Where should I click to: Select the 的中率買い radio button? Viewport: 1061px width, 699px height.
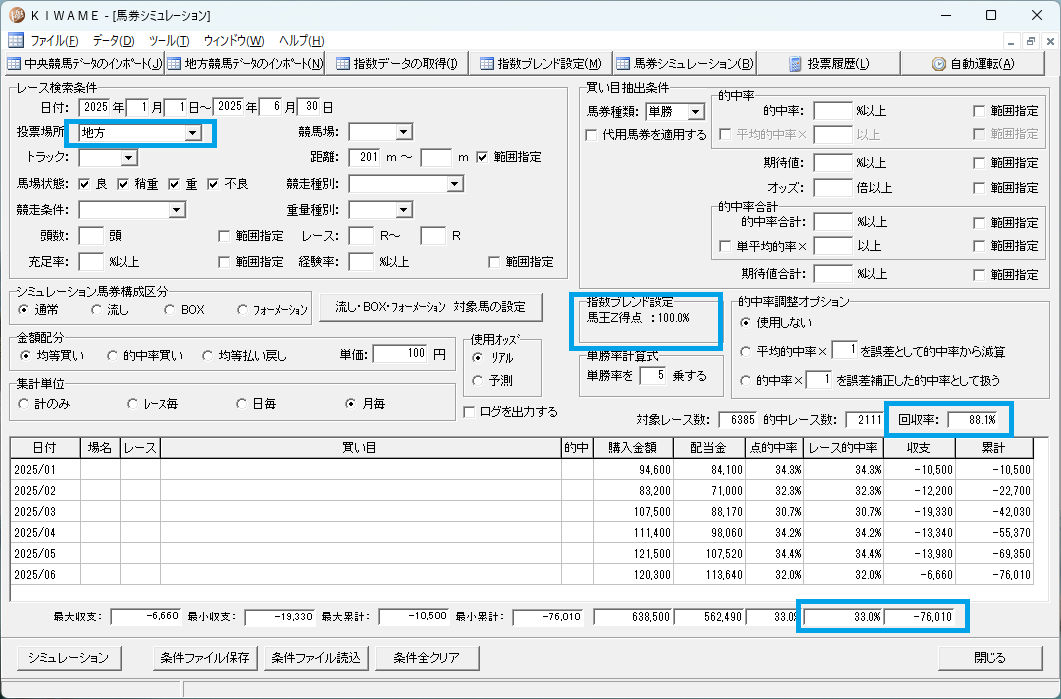[112, 356]
